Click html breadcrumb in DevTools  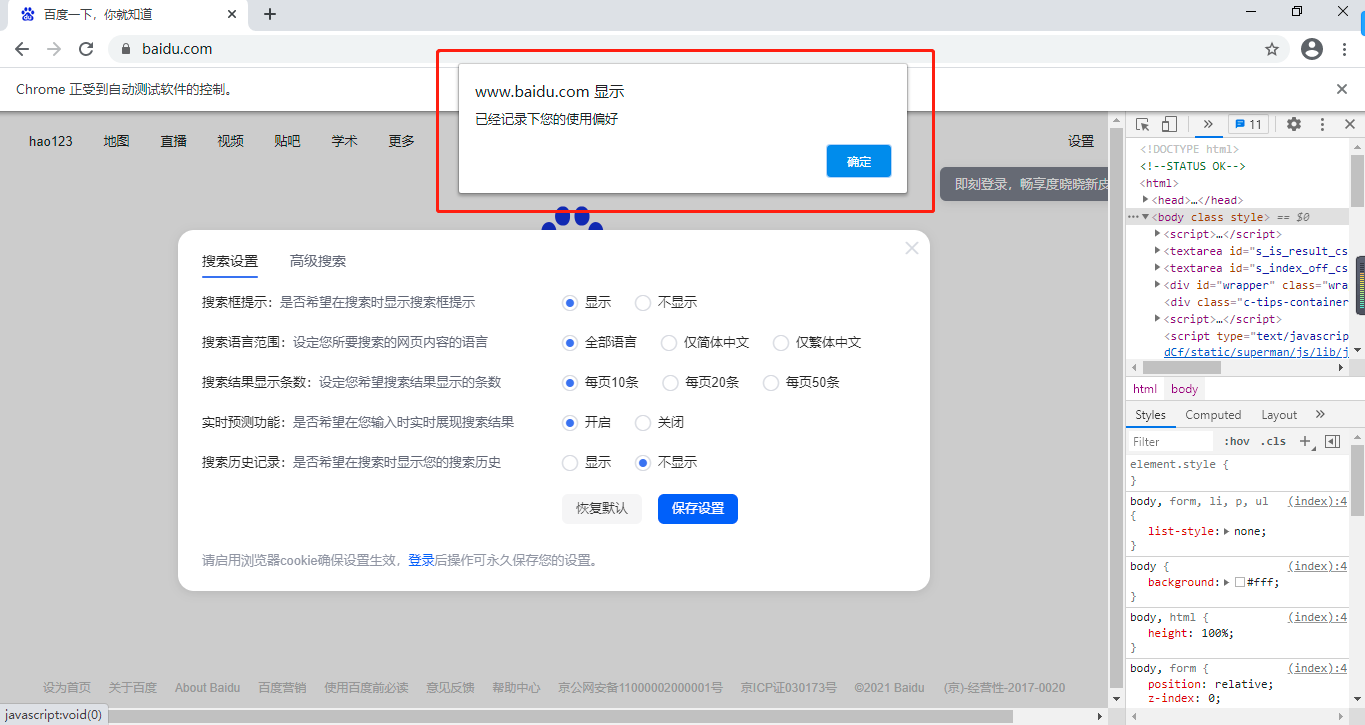coord(1145,389)
